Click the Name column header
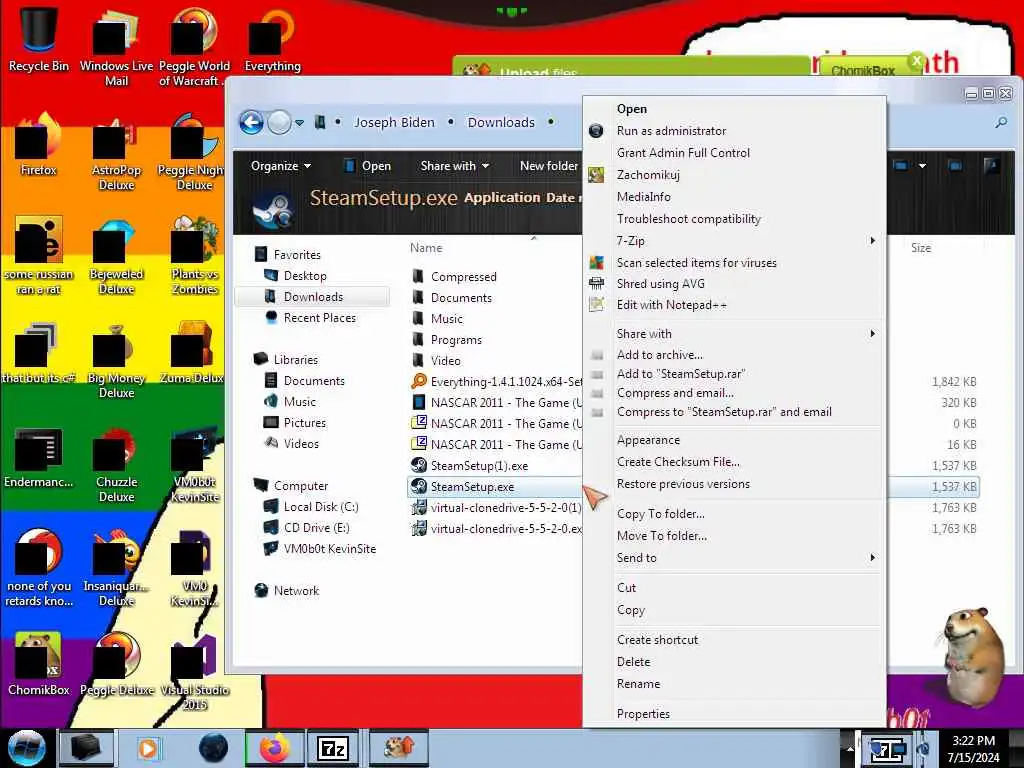 pyautogui.click(x=426, y=248)
